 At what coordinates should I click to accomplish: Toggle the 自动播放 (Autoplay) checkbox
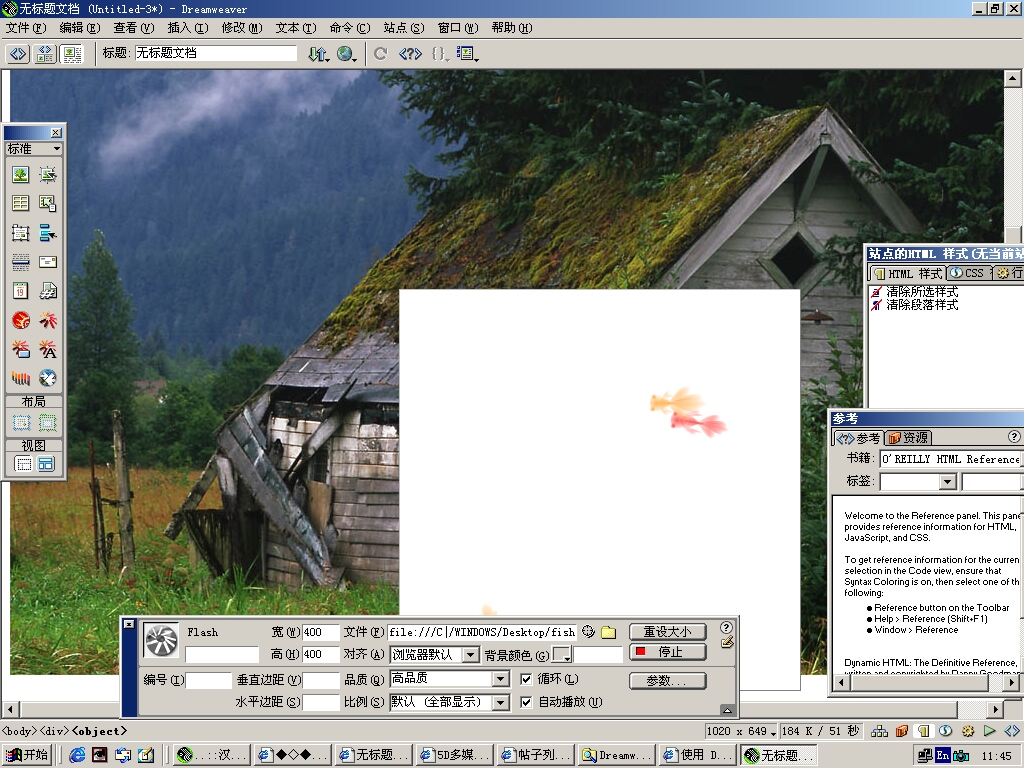[526, 702]
